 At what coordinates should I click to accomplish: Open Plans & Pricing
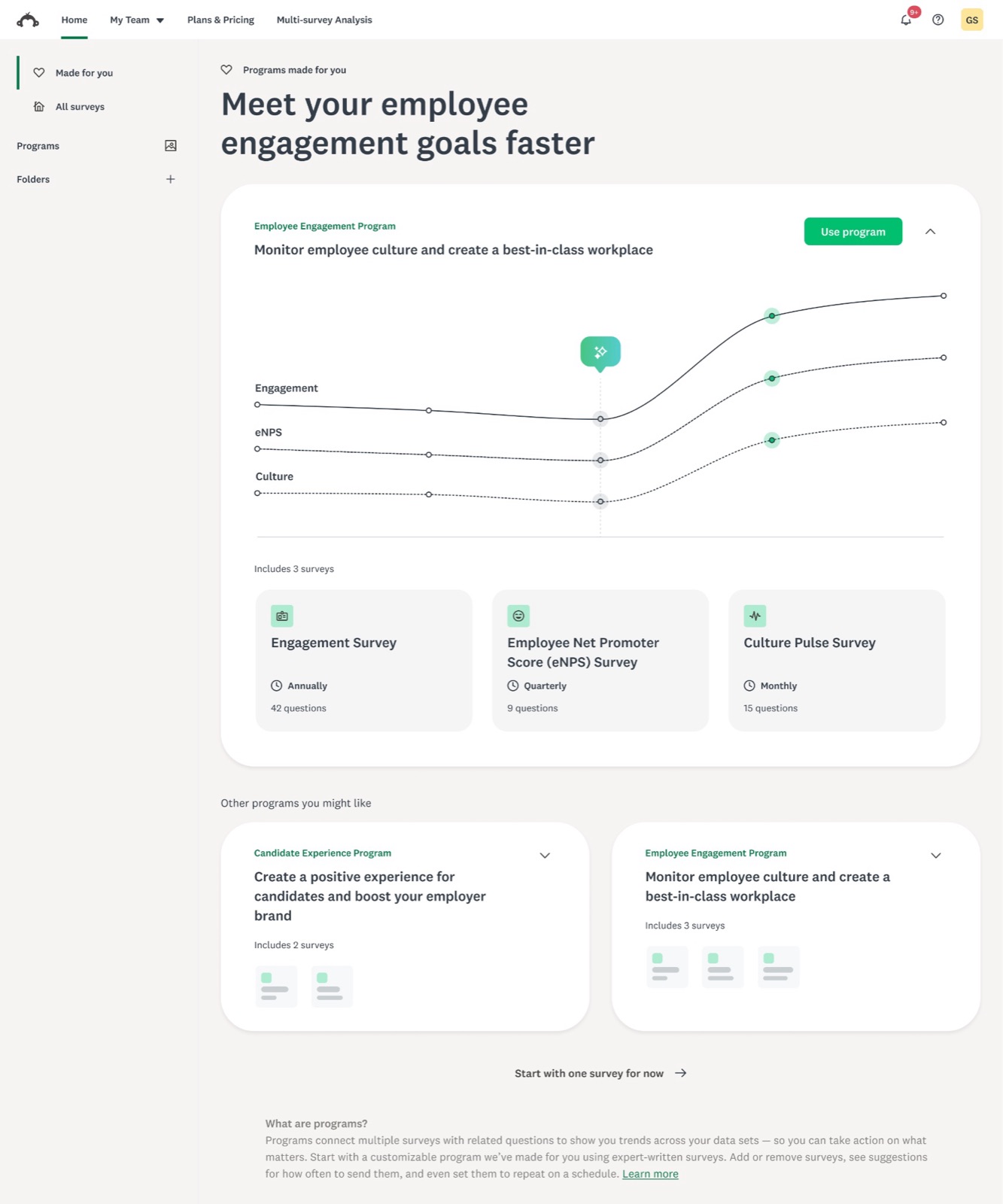click(220, 20)
